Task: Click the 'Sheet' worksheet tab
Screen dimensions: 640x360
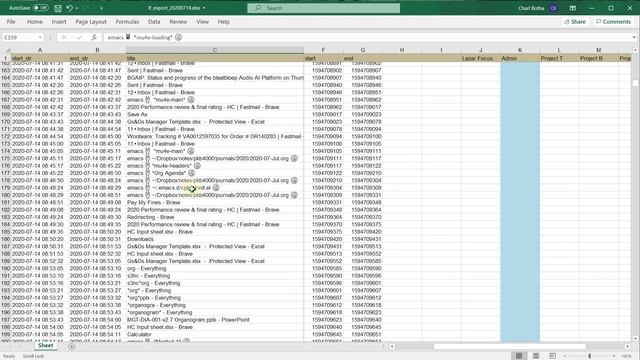Action: click(x=46, y=346)
